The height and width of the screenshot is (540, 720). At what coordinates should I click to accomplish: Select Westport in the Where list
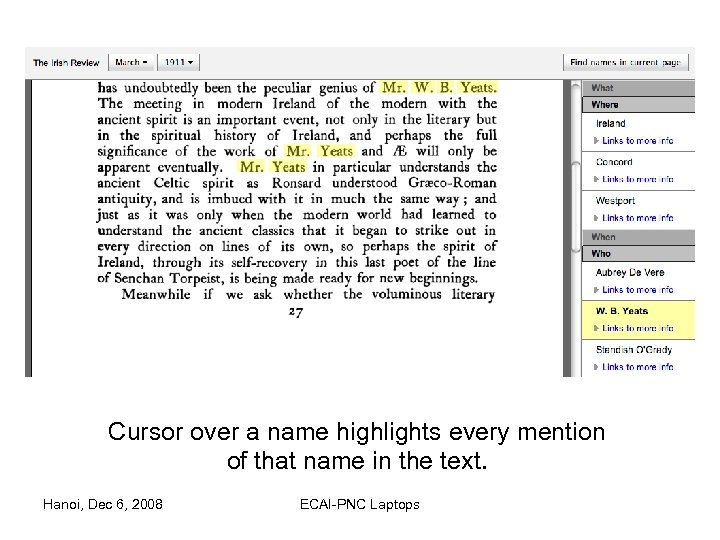pyautogui.click(x=615, y=201)
